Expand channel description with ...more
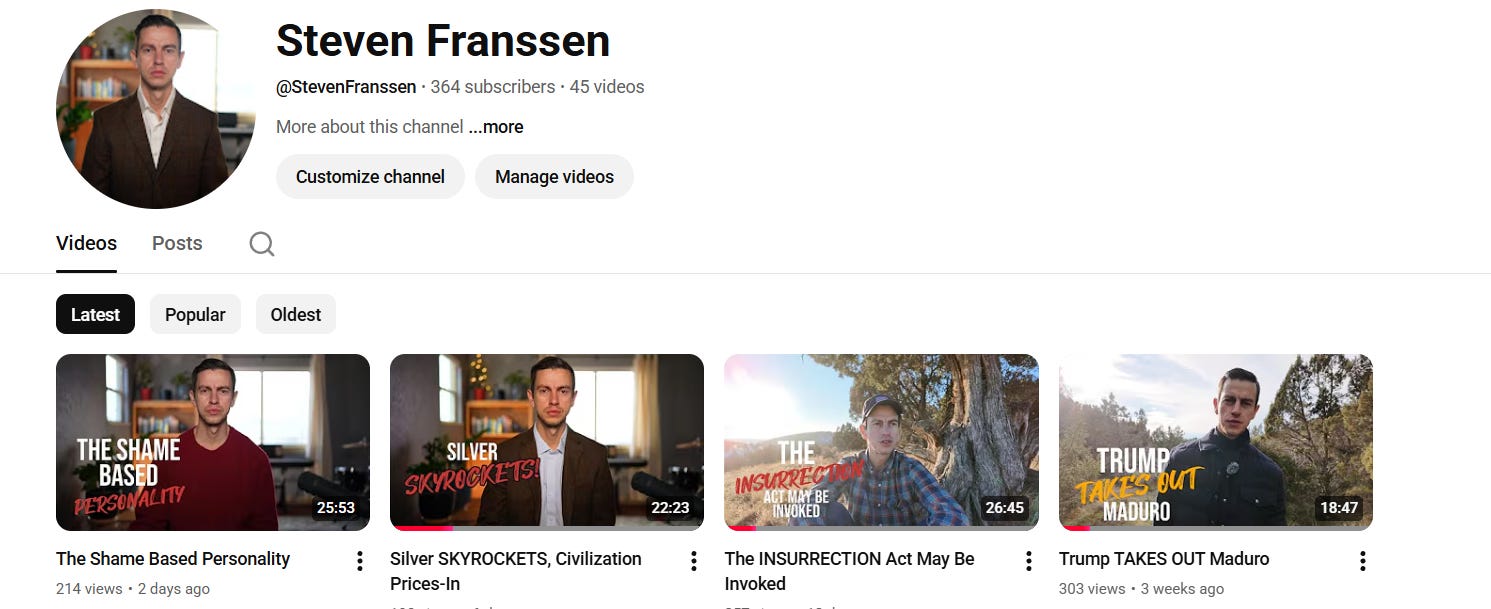The image size is (1491, 609). coord(496,127)
